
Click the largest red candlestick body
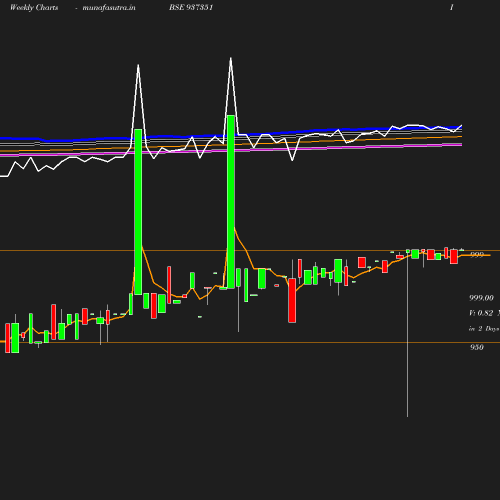tap(292, 300)
